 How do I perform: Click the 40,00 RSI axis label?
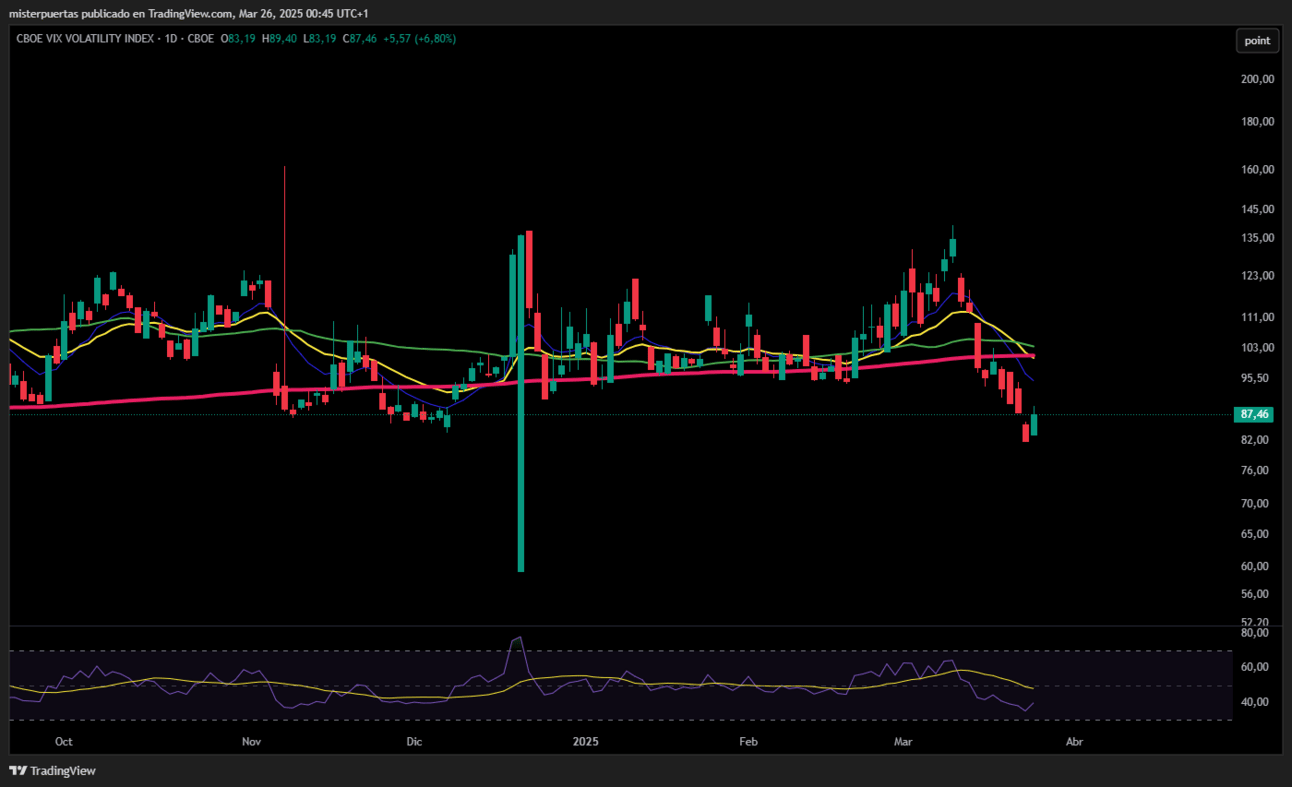[1254, 702]
